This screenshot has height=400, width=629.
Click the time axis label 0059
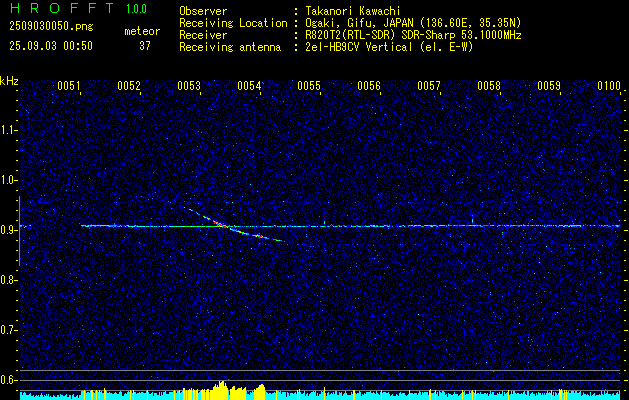click(x=549, y=85)
